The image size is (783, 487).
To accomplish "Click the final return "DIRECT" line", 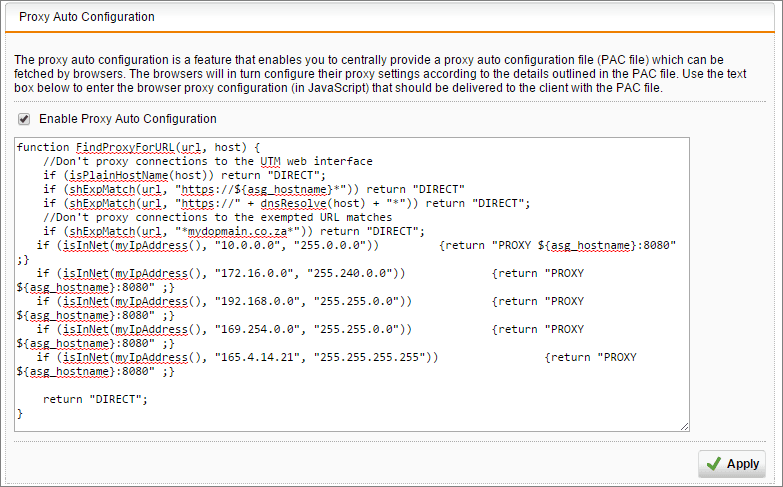I will click(x=95, y=399).
